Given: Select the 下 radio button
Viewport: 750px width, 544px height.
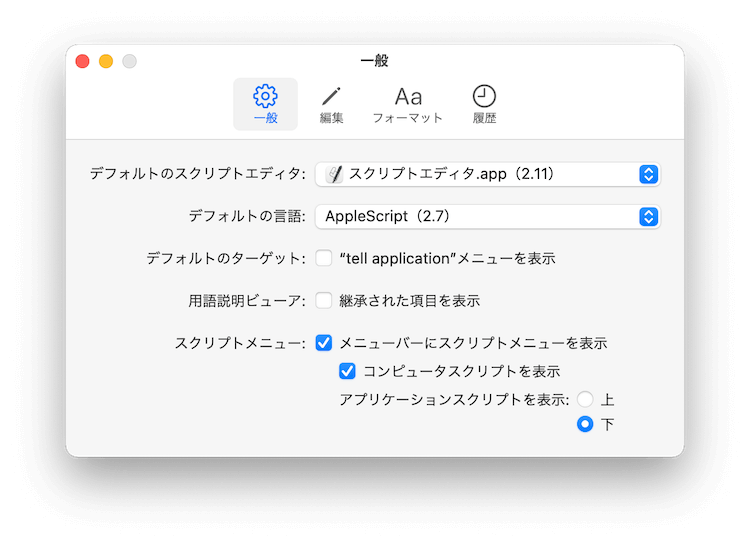Looking at the screenshot, I should pyautogui.click(x=586, y=424).
